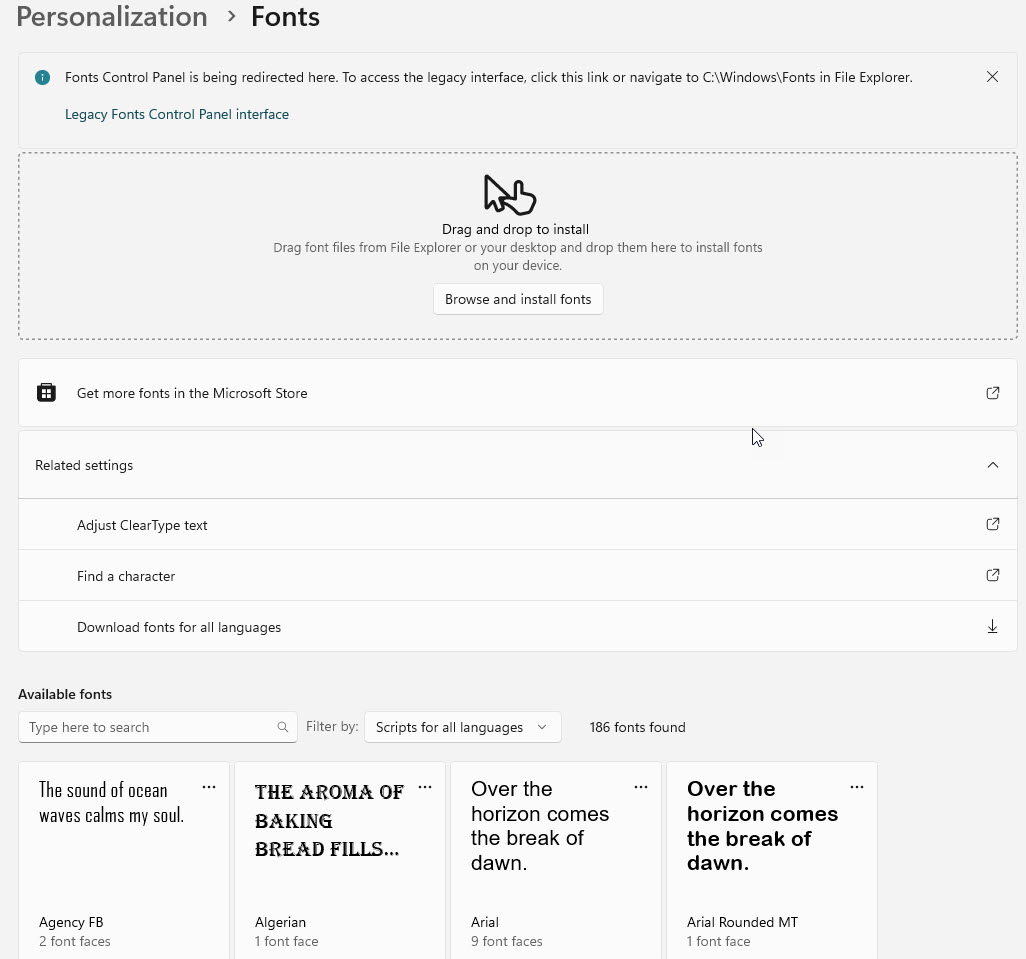Screen dimensions: 1026x959
Task: Click the Microsoft Store bag icon
Action: tap(46, 393)
